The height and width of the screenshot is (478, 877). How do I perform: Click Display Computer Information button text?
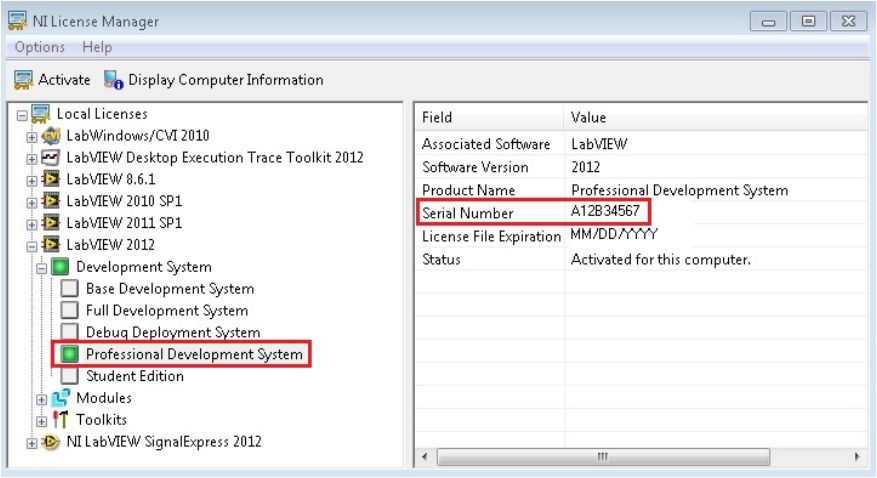coord(226,80)
